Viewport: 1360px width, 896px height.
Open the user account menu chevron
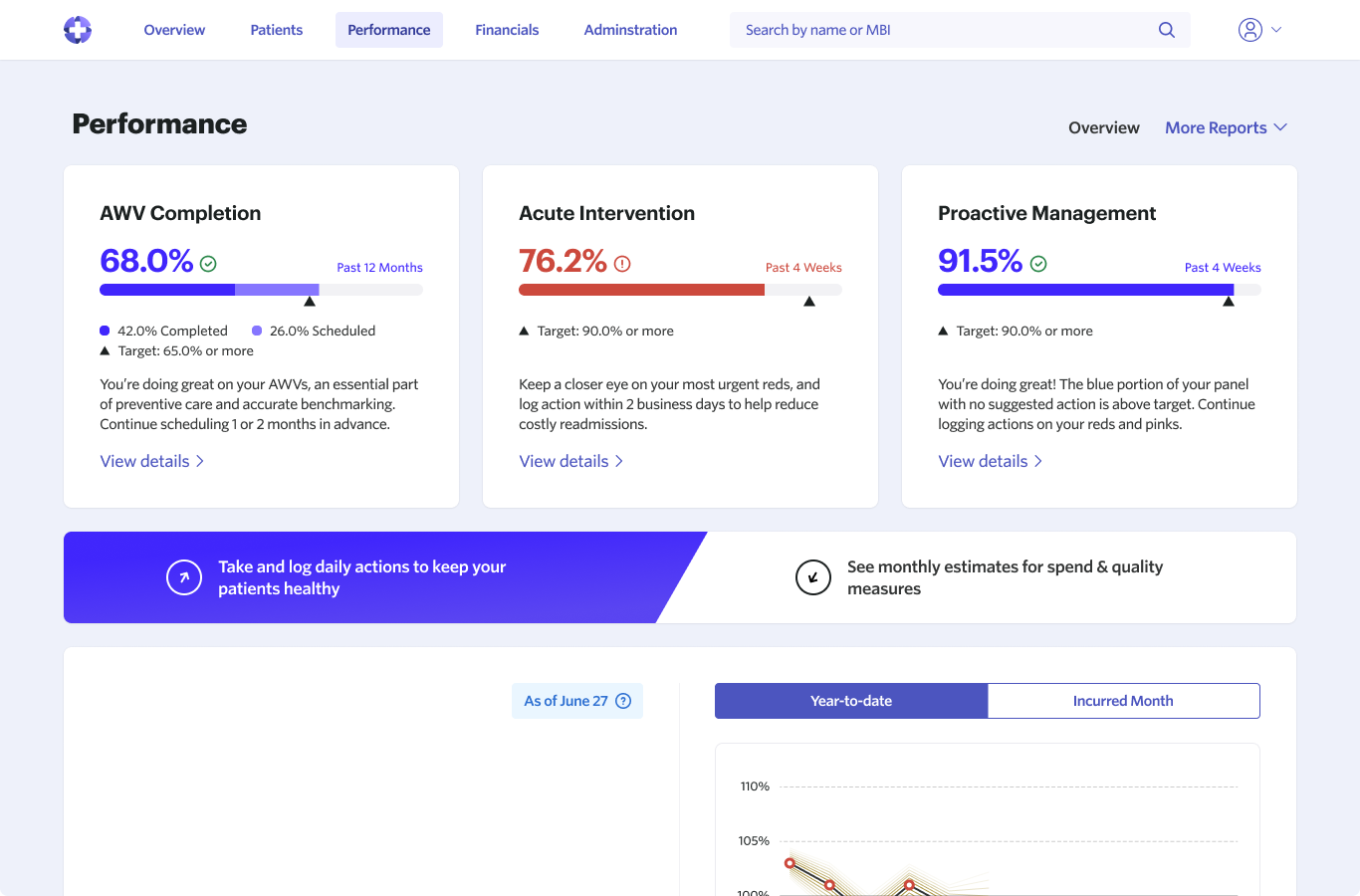click(1276, 30)
